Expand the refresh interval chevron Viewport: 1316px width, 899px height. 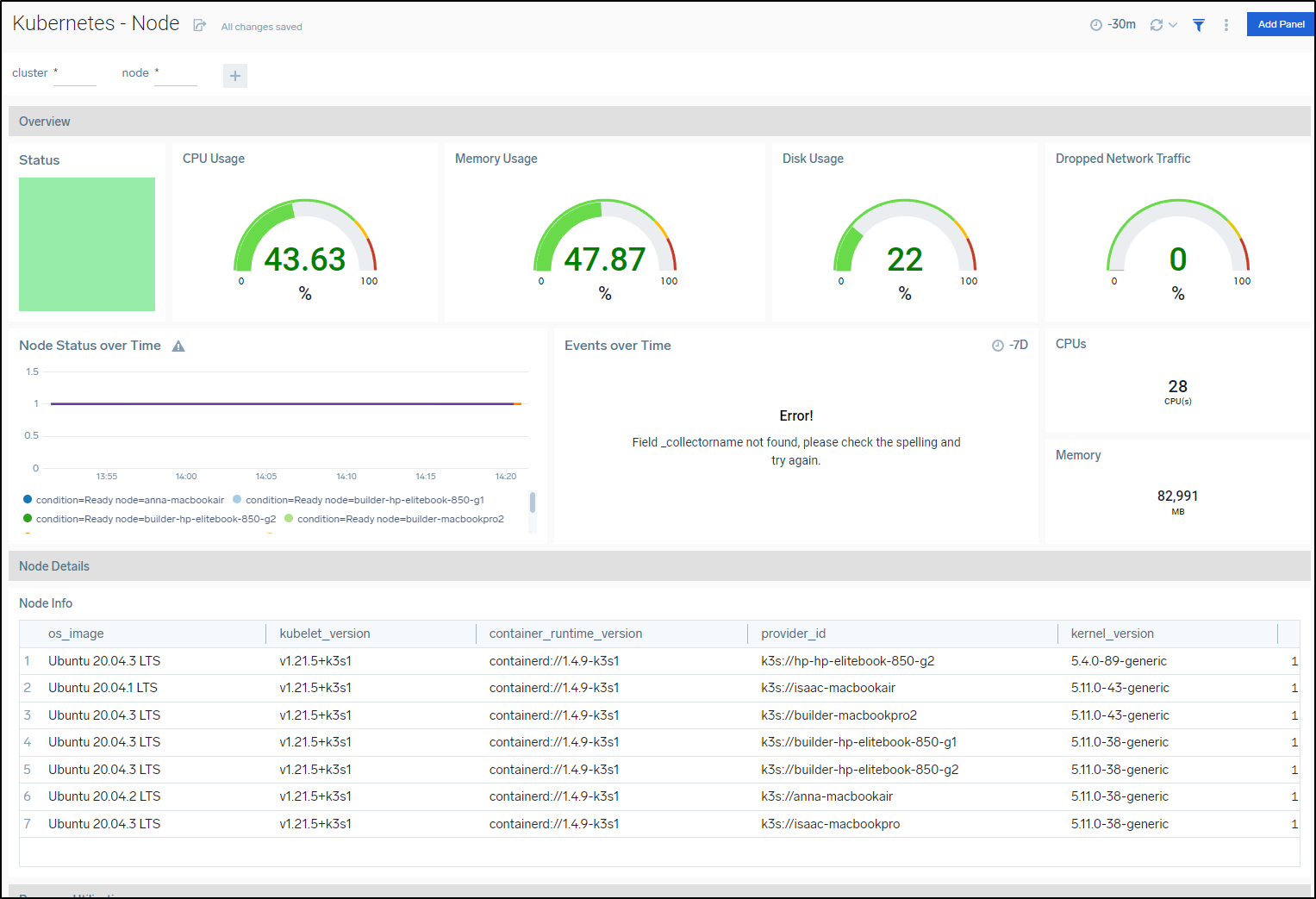[1173, 25]
